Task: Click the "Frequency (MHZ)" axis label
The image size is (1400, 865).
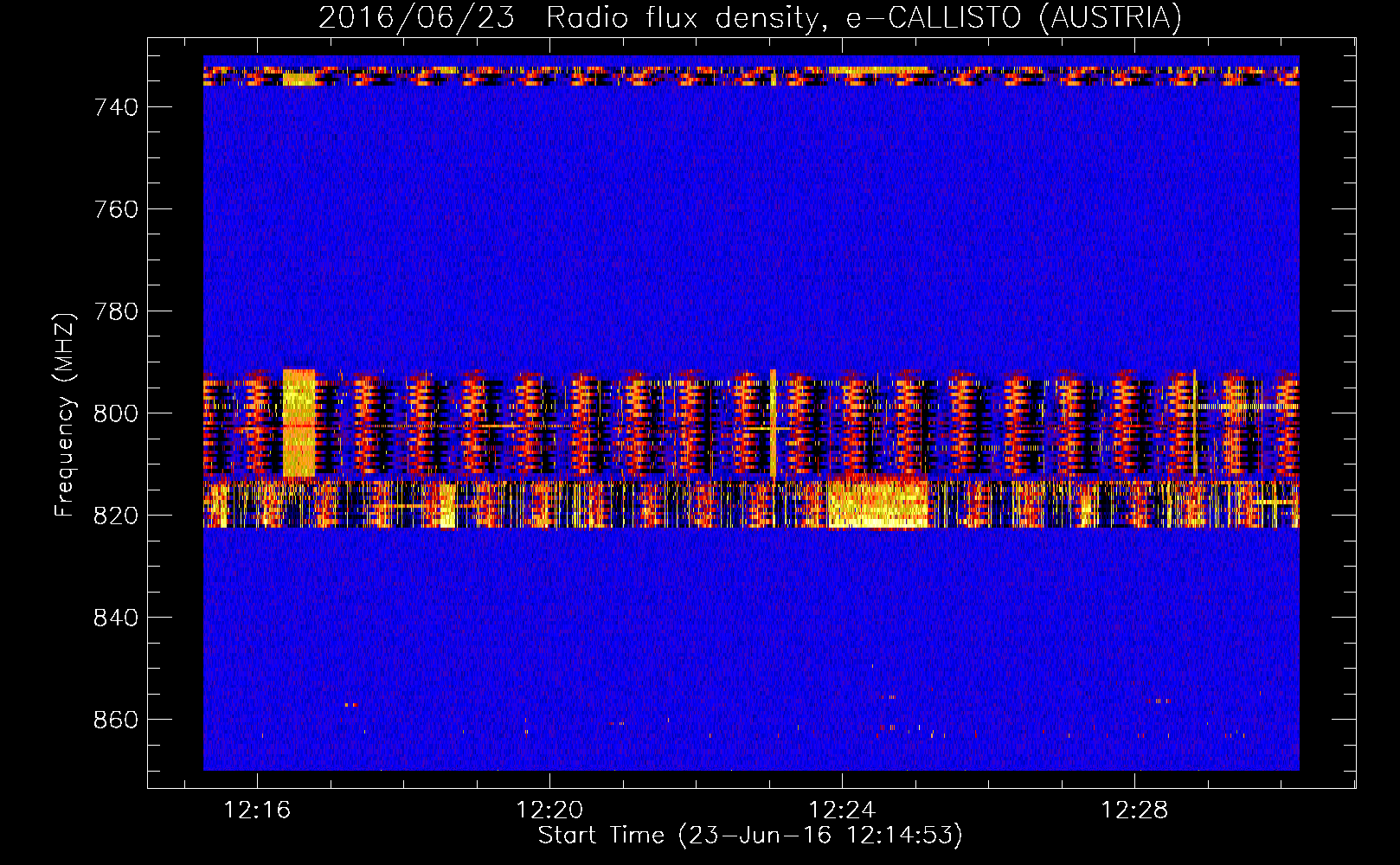Action: (x=65, y=414)
